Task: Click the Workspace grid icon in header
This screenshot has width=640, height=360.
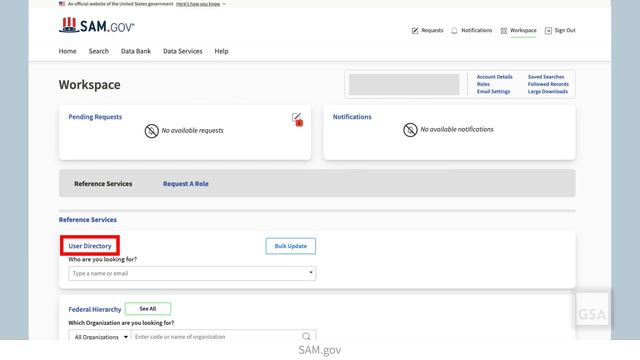Action: click(x=504, y=31)
